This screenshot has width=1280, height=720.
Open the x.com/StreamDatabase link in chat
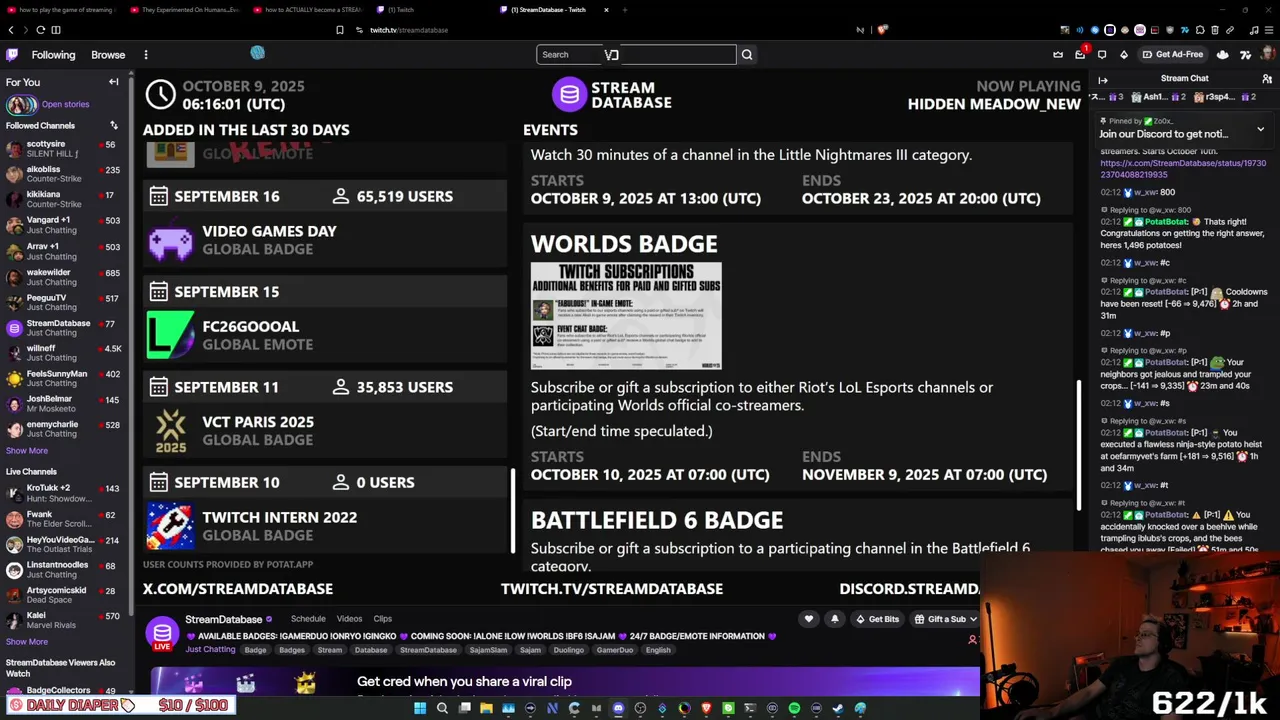pyautogui.click(x=1183, y=168)
